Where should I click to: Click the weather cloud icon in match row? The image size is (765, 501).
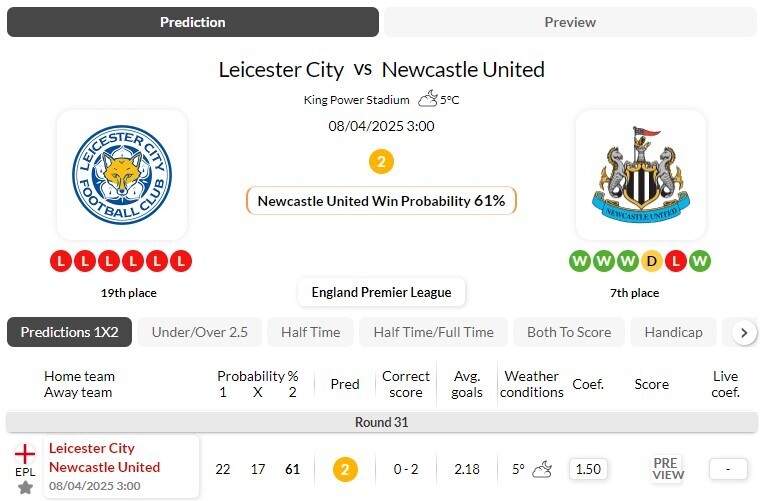pyautogui.click(x=542, y=468)
